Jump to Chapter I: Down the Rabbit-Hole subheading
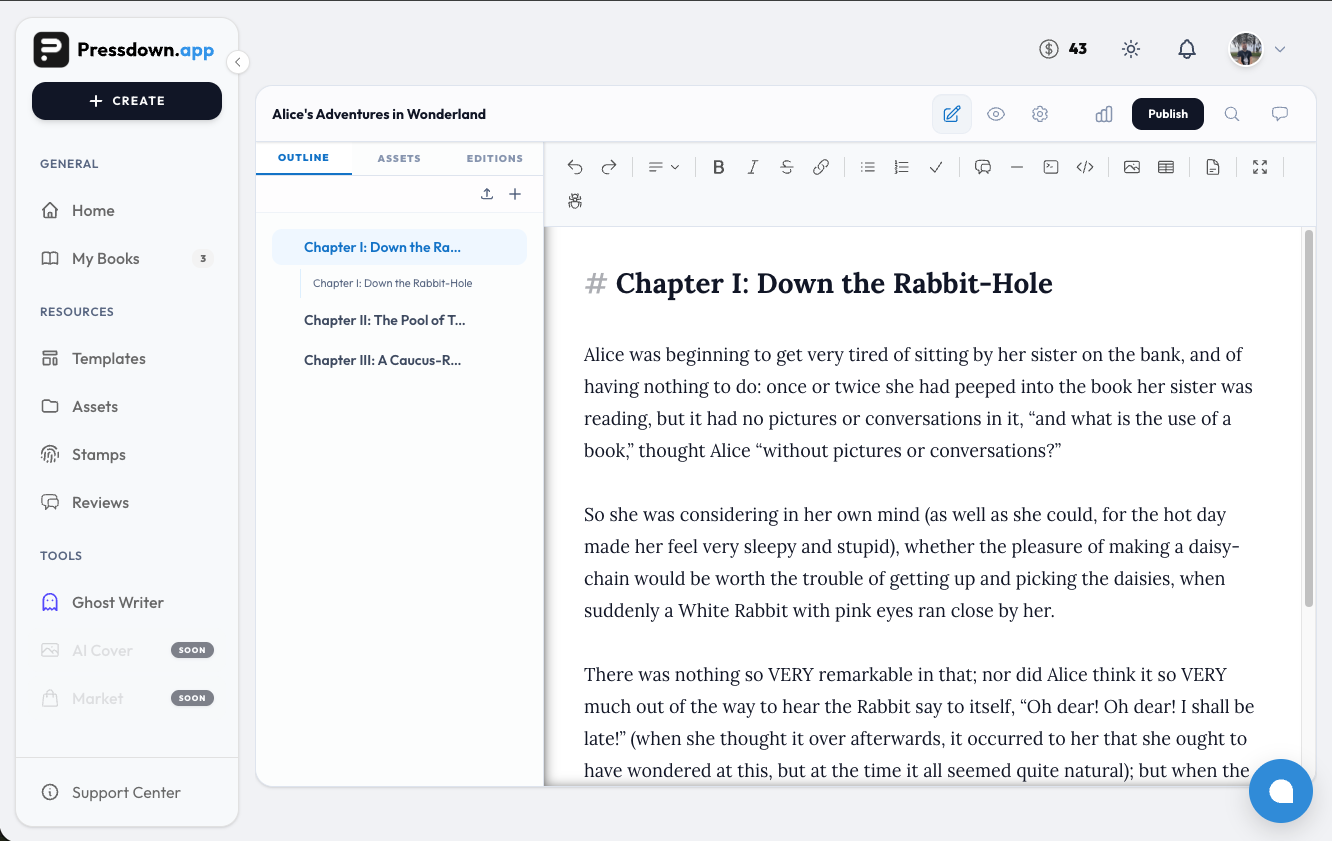Image resolution: width=1332 pixels, height=841 pixels. [x=392, y=283]
